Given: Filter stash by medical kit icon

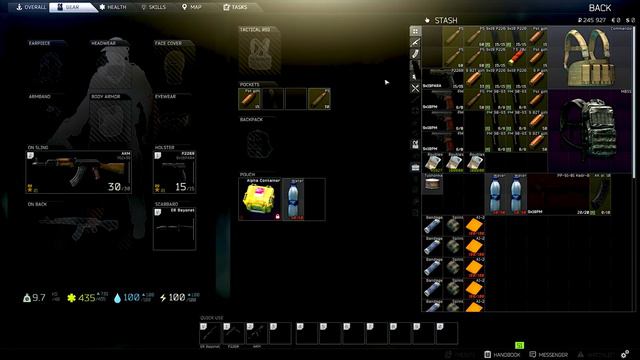Looking at the screenshot, I should pos(415,144).
